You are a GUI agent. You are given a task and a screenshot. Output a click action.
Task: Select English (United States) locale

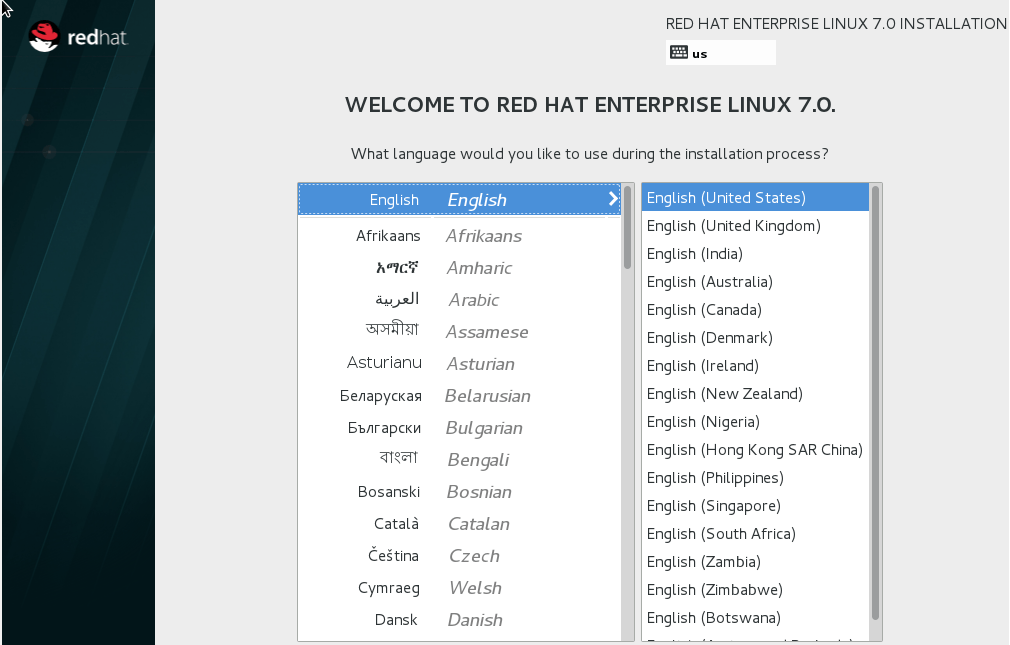(755, 197)
